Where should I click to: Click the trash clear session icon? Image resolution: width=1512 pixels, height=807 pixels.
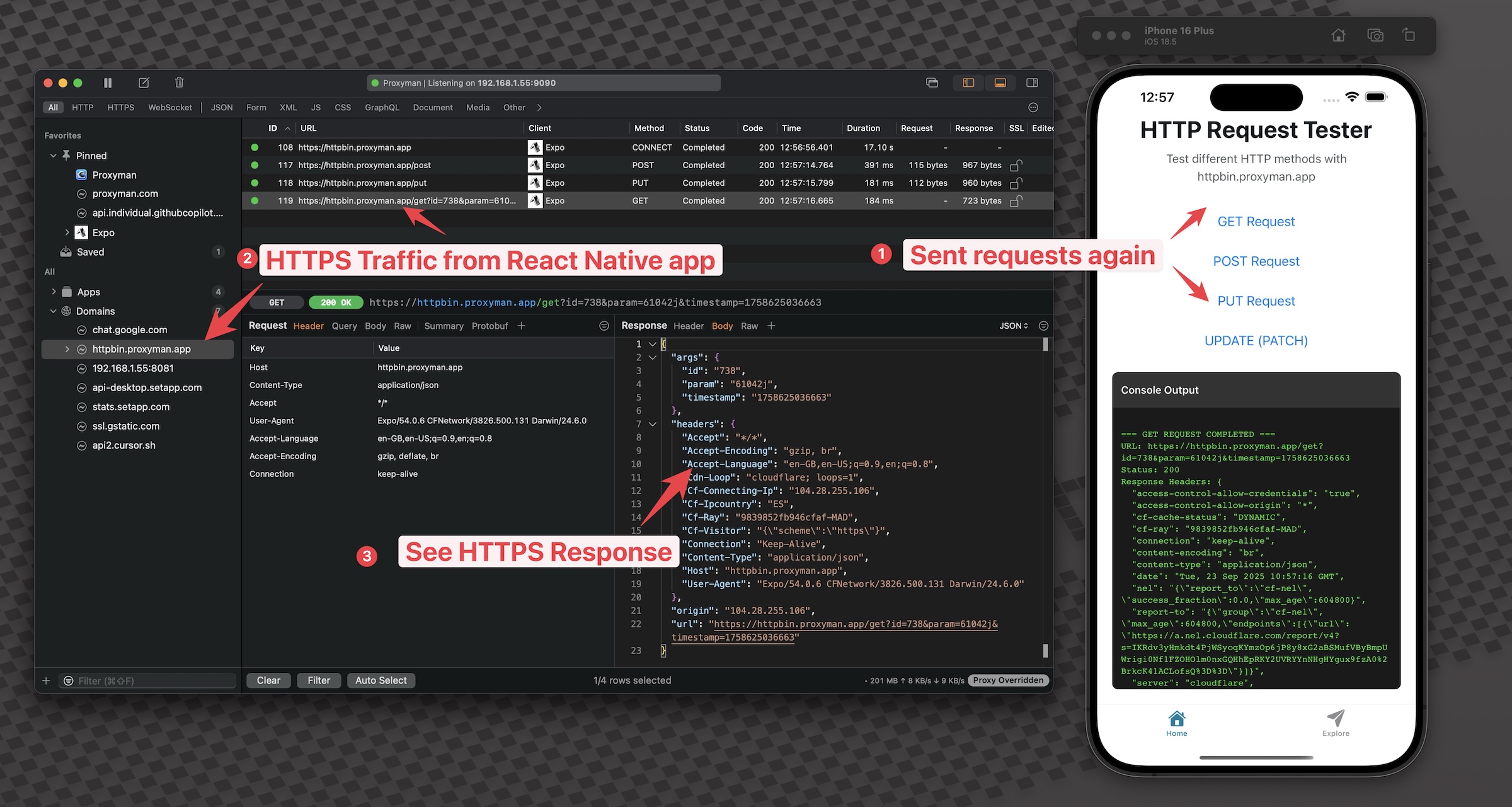click(x=179, y=83)
